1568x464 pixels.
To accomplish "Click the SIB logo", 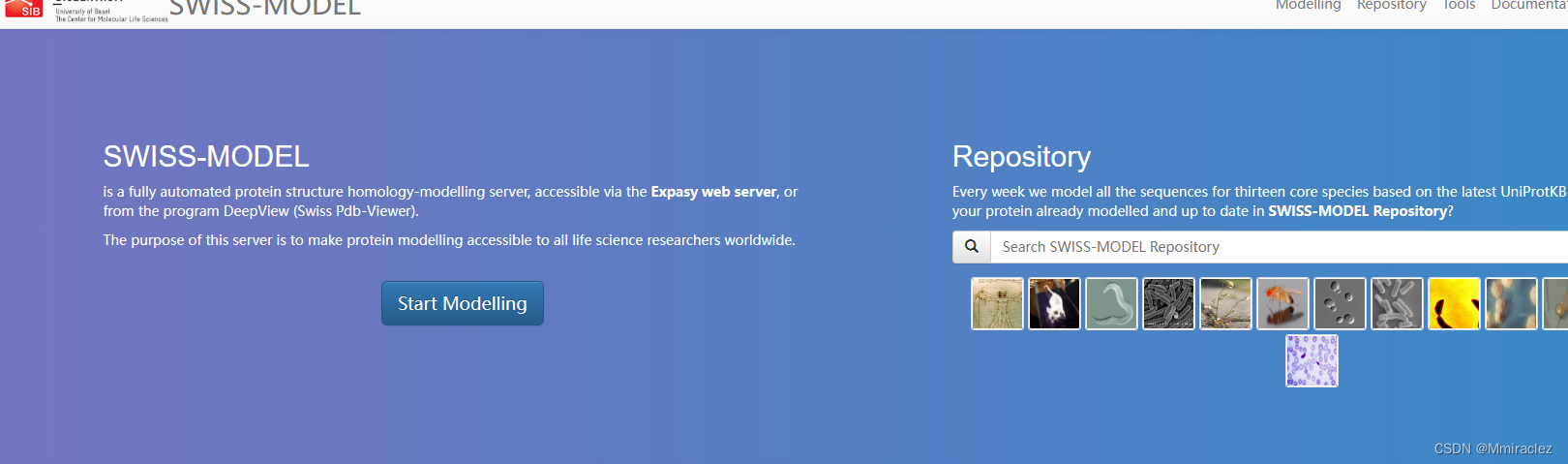I will pyautogui.click(x=23, y=10).
